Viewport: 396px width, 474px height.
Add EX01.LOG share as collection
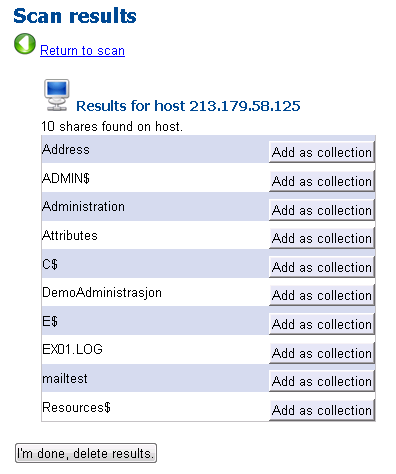pyautogui.click(x=322, y=353)
